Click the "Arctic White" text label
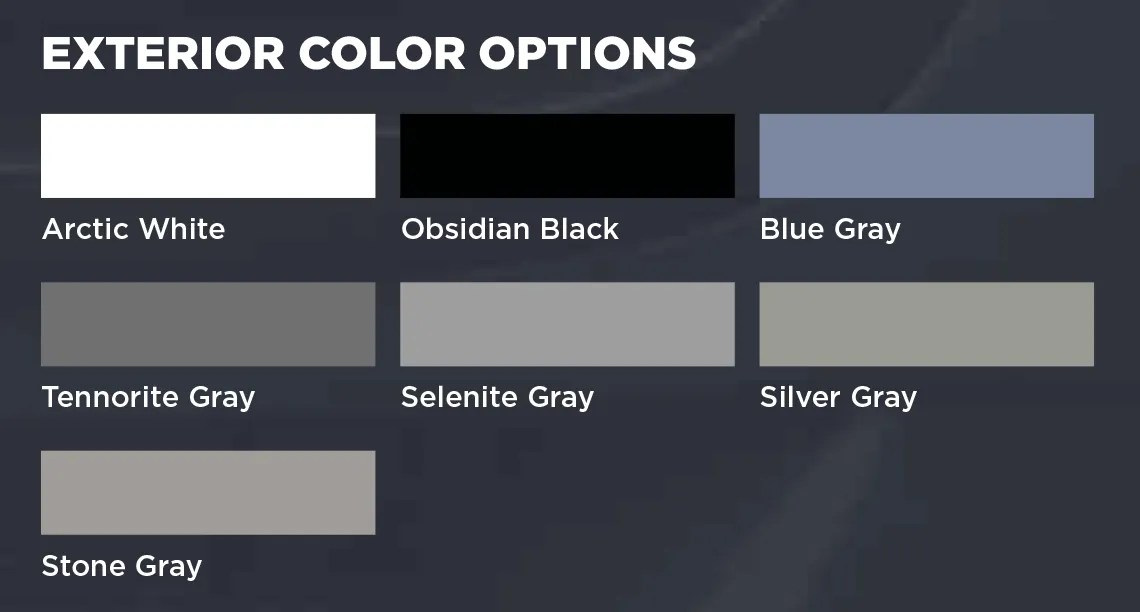The image size is (1140, 612). (x=133, y=229)
